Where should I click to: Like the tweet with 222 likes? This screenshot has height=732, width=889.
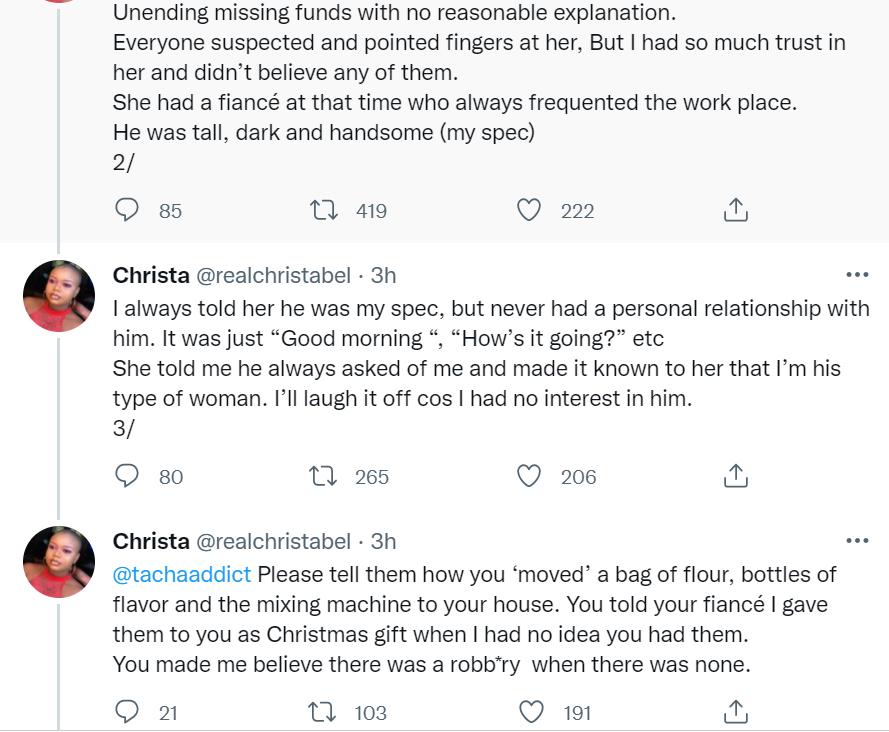(529, 210)
